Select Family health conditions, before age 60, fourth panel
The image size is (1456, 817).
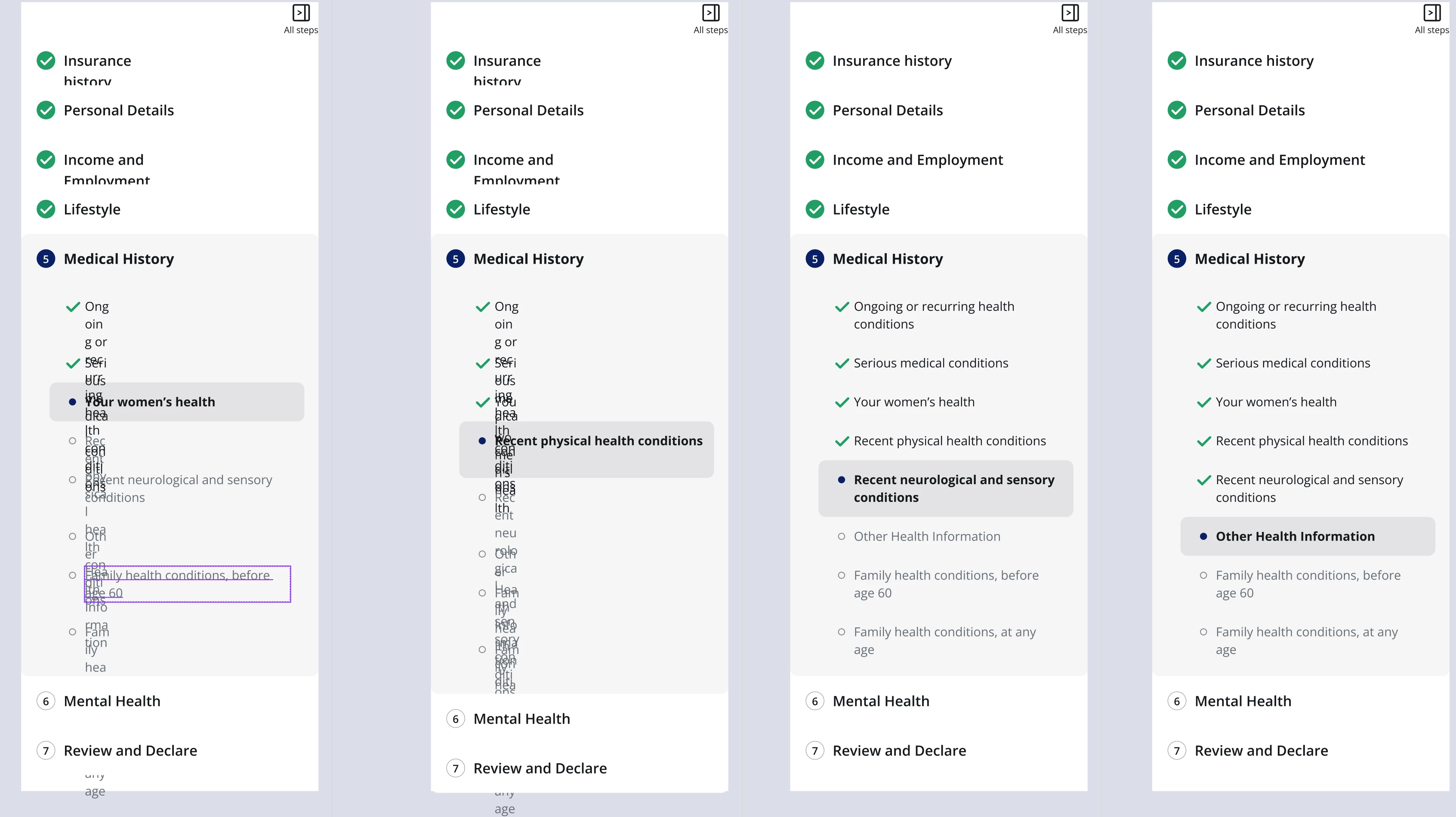tap(1308, 584)
